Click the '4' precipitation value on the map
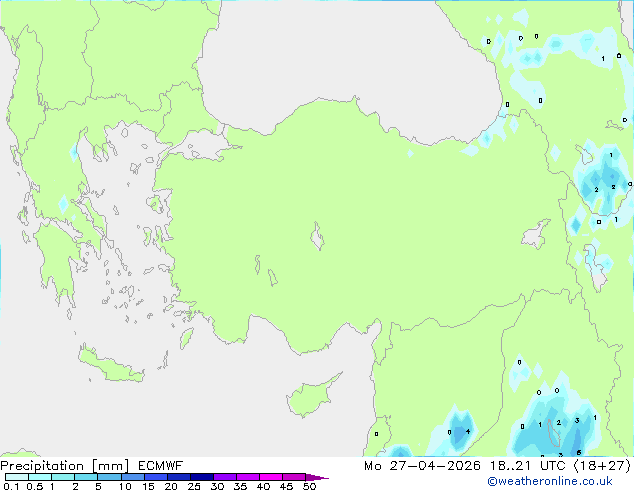 coord(468,431)
